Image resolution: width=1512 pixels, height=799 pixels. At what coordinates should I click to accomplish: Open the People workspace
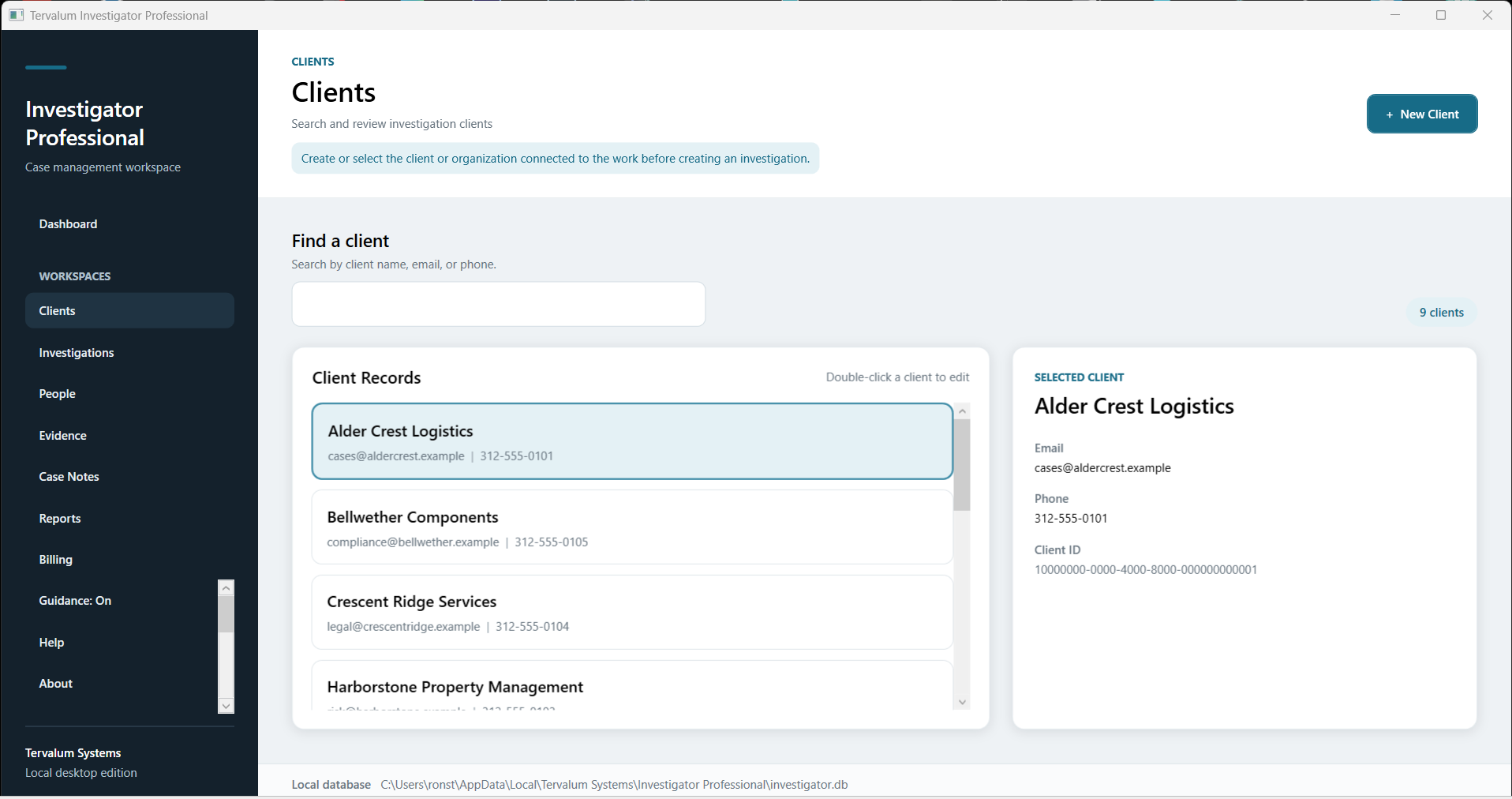[x=129, y=393]
